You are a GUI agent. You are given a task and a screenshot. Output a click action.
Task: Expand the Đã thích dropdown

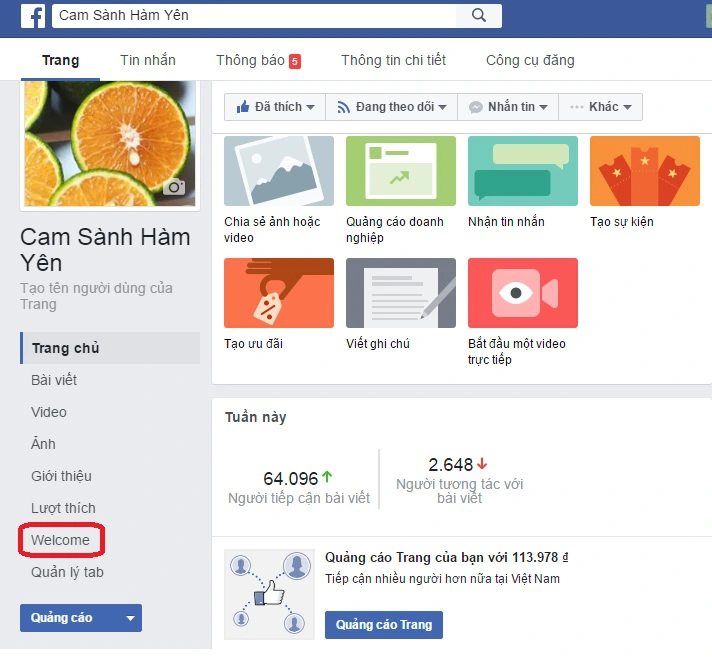tap(275, 107)
